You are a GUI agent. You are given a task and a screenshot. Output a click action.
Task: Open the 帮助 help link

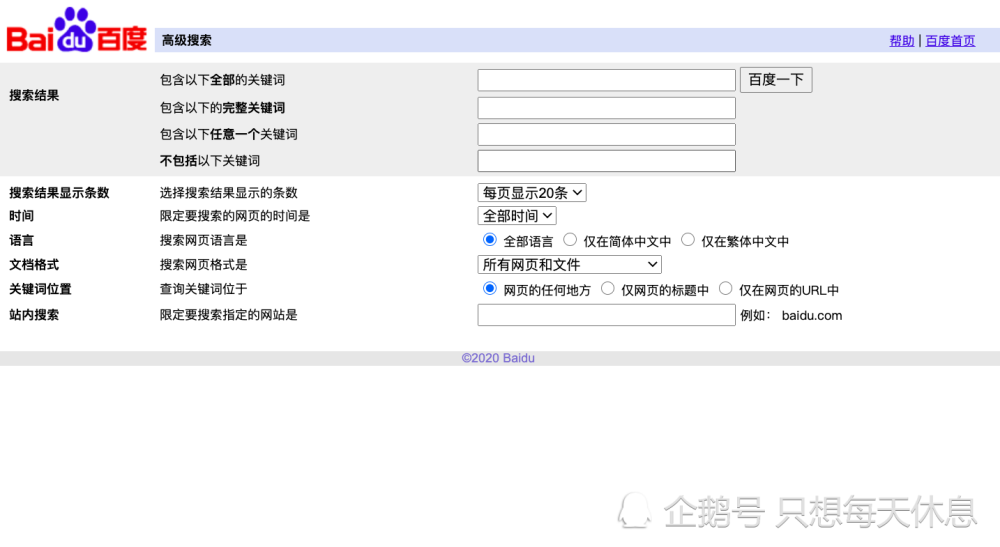[902, 41]
